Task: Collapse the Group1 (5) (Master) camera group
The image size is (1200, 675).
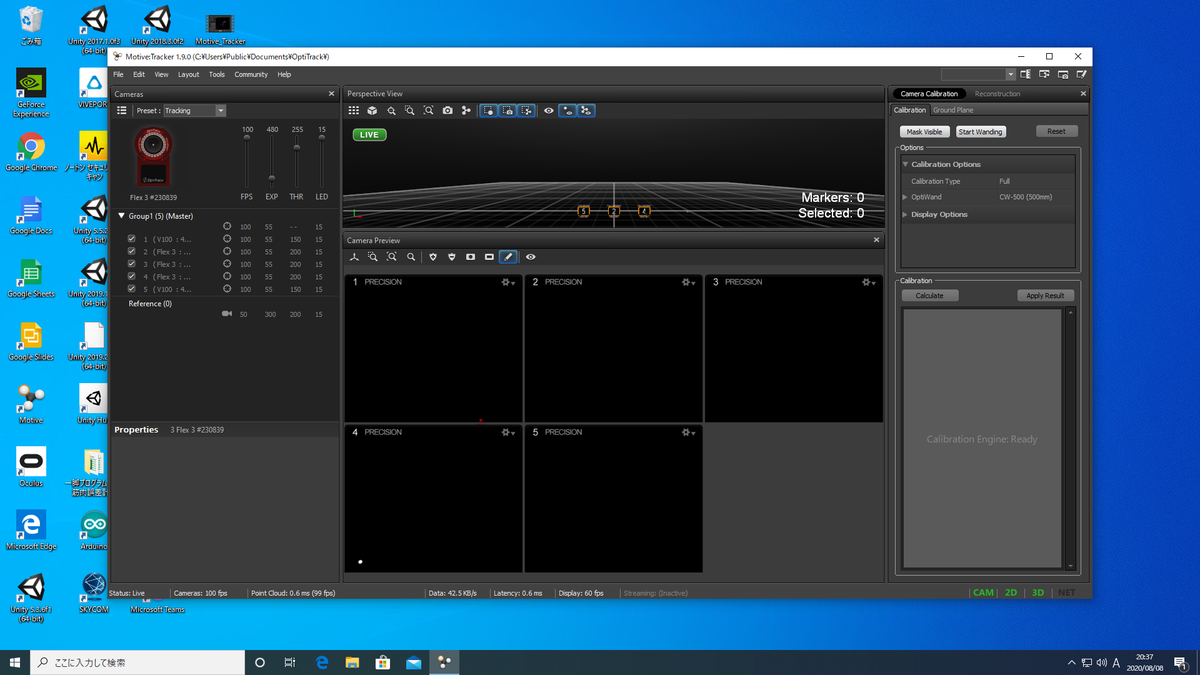Action: [122, 216]
